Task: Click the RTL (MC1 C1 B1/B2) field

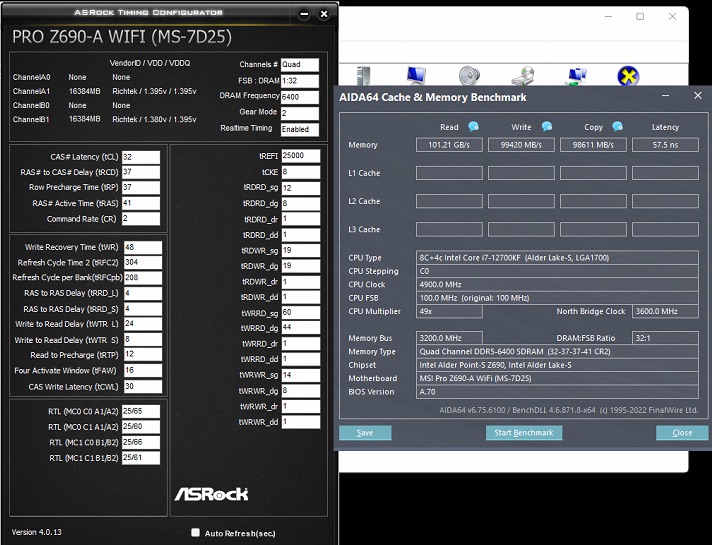Action: point(141,458)
